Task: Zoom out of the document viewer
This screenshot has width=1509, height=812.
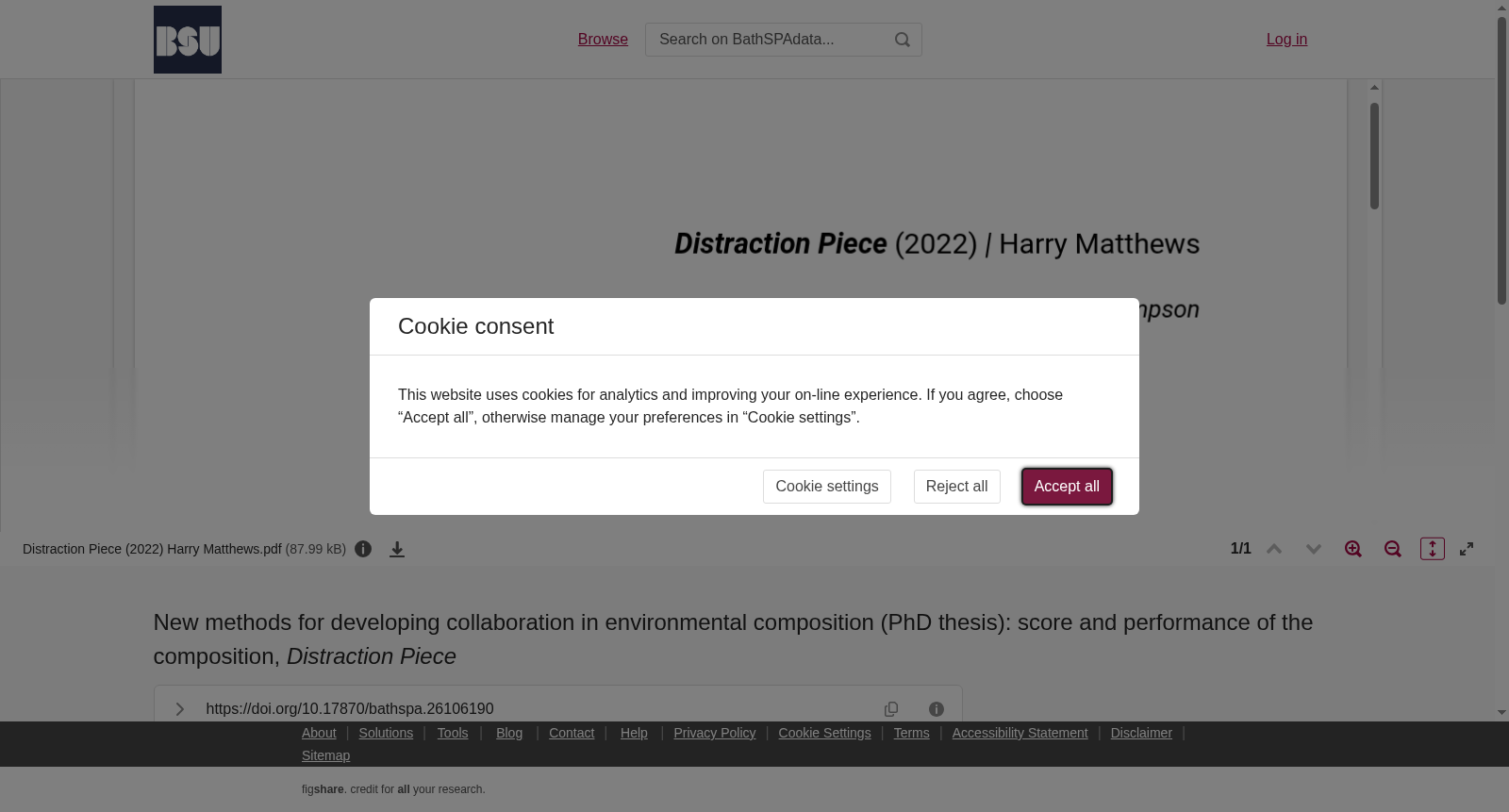Action: pyautogui.click(x=1393, y=549)
